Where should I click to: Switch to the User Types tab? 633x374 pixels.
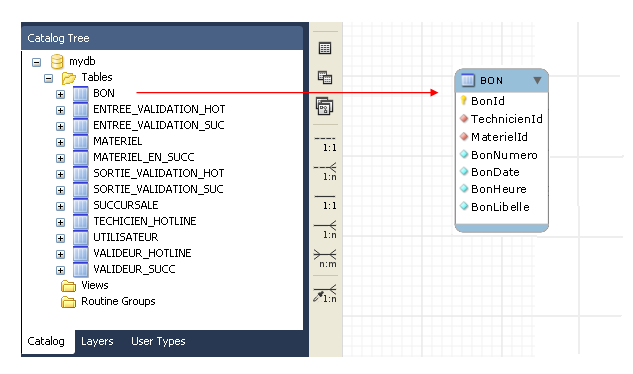(158, 341)
